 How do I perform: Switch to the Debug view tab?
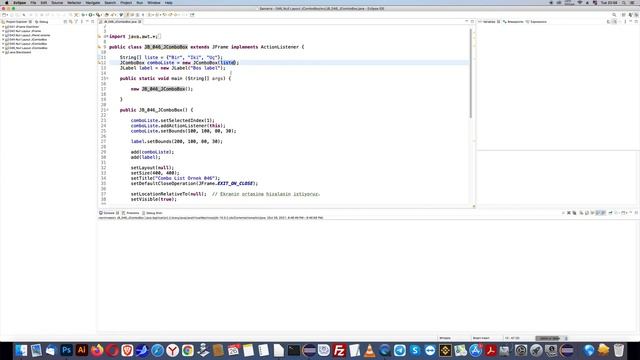pyautogui.click(x=42, y=22)
